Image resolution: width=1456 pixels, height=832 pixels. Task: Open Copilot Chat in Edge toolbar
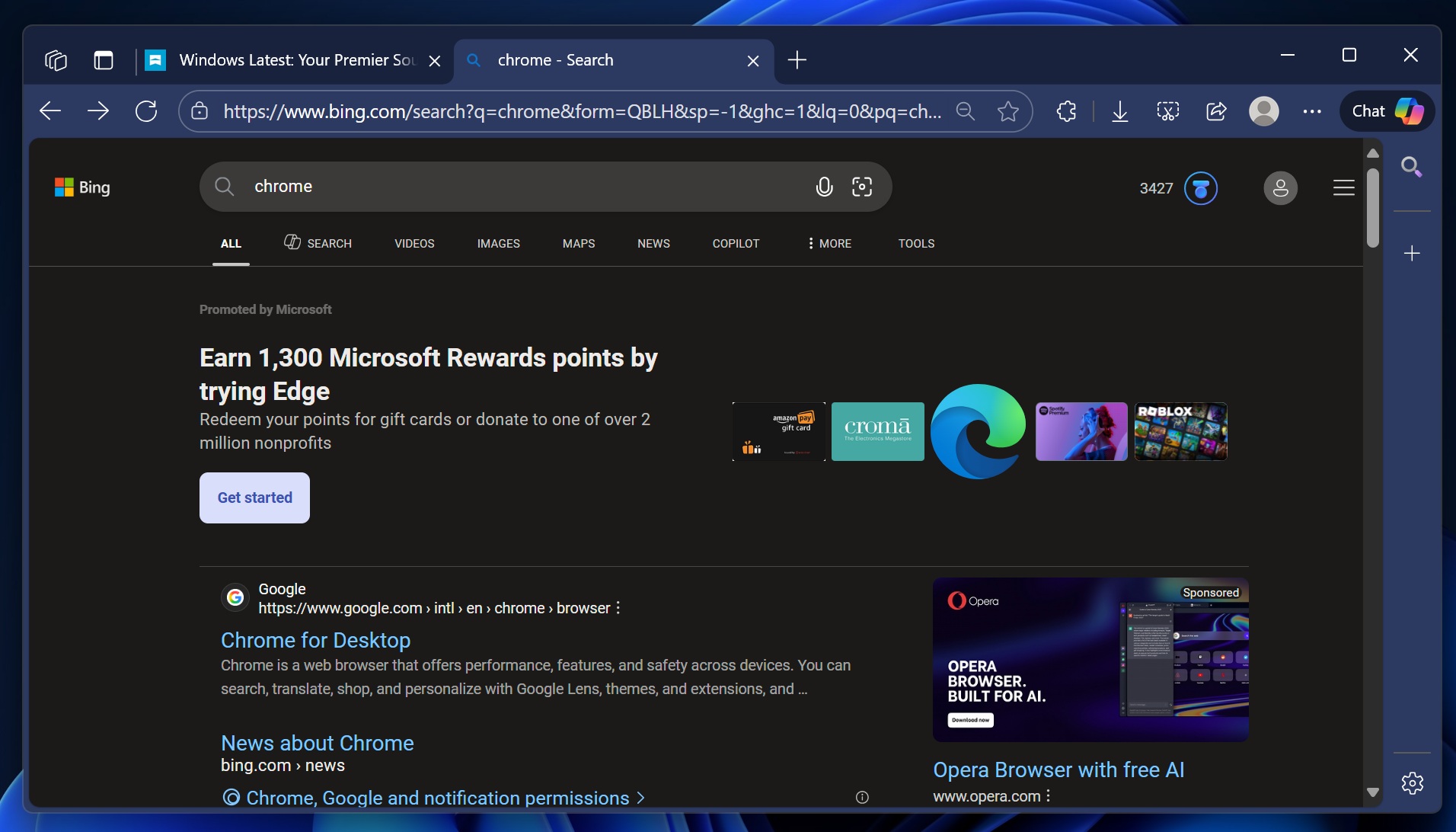point(1385,111)
